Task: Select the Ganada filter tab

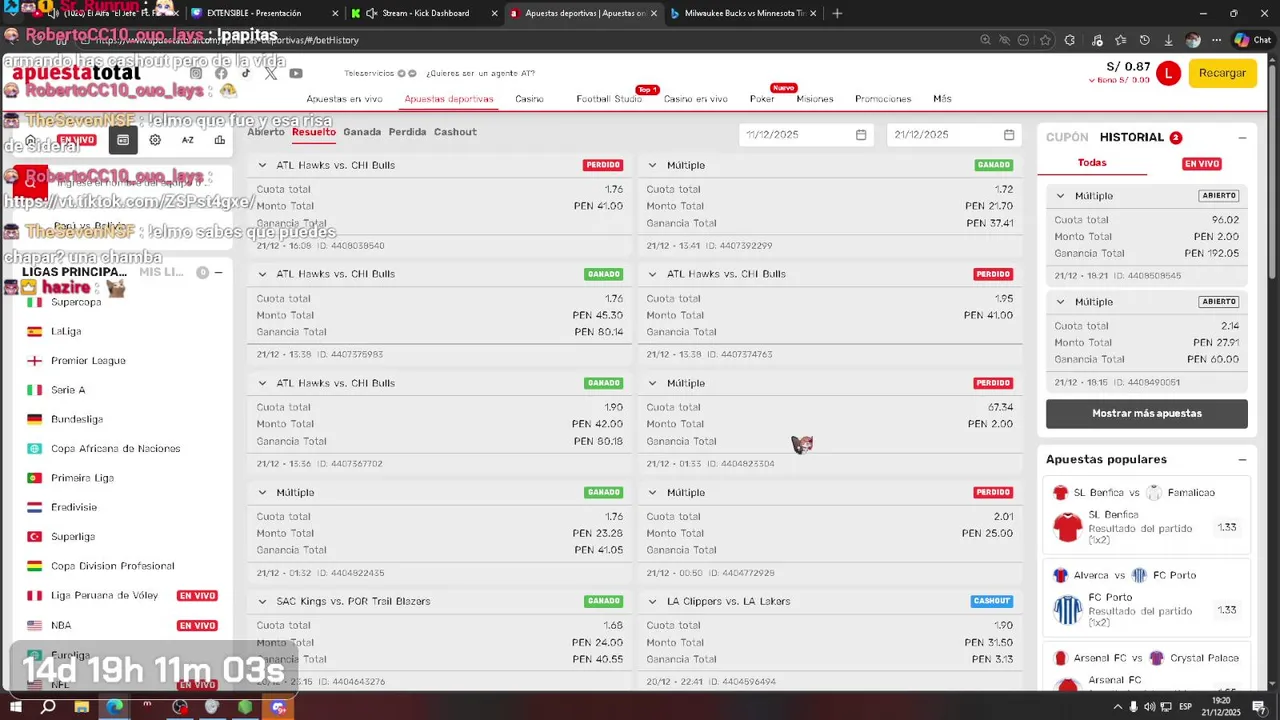Action: (x=362, y=132)
